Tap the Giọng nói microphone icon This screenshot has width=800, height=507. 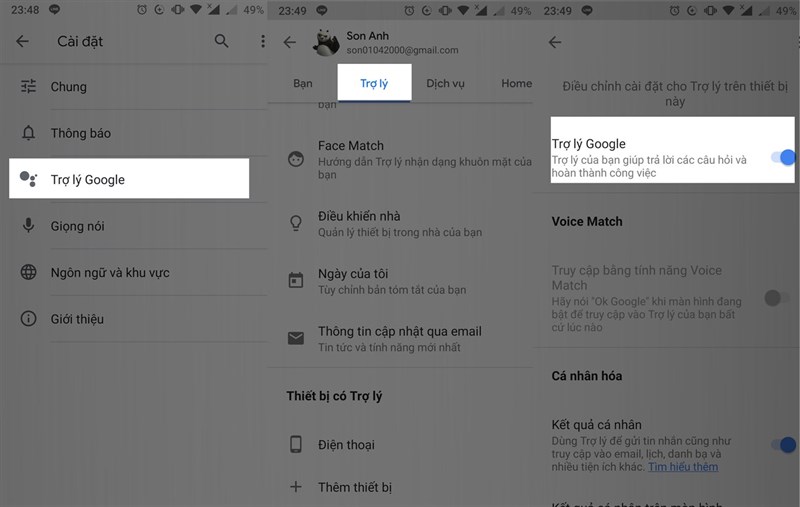point(29,225)
